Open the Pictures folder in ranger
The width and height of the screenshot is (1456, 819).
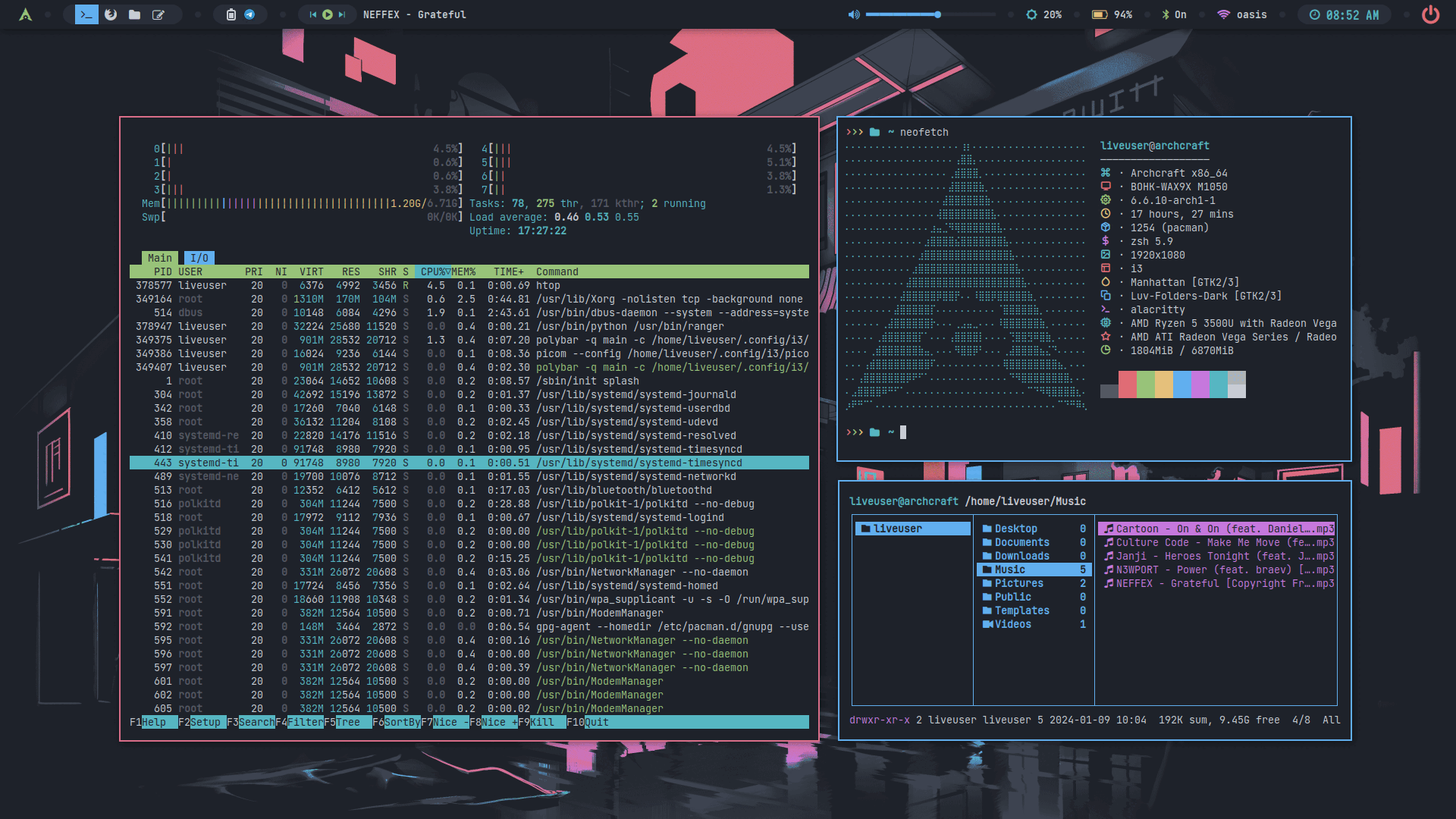pos(1018,583)
